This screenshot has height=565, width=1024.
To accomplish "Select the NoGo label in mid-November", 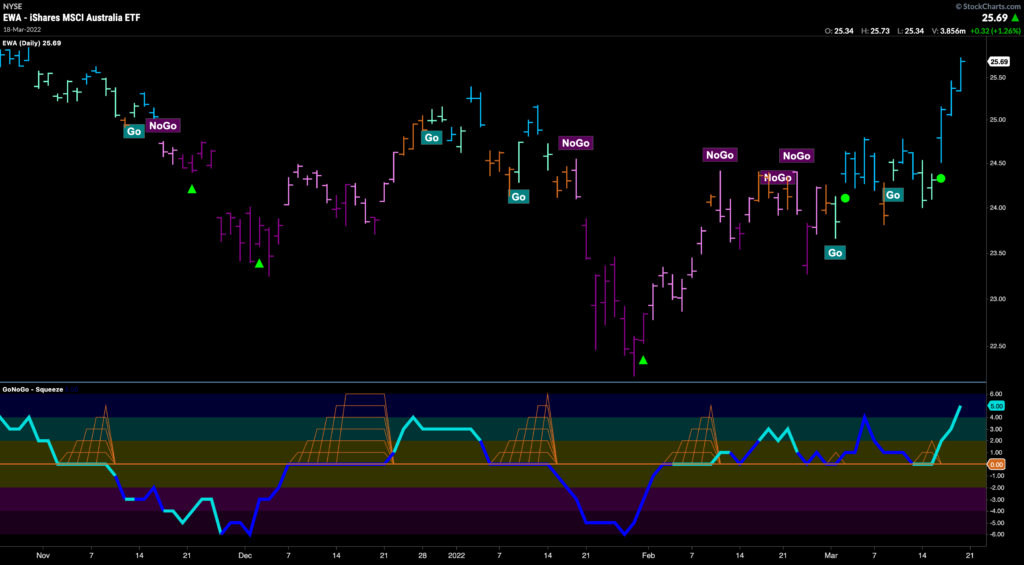I will [163, 125].
